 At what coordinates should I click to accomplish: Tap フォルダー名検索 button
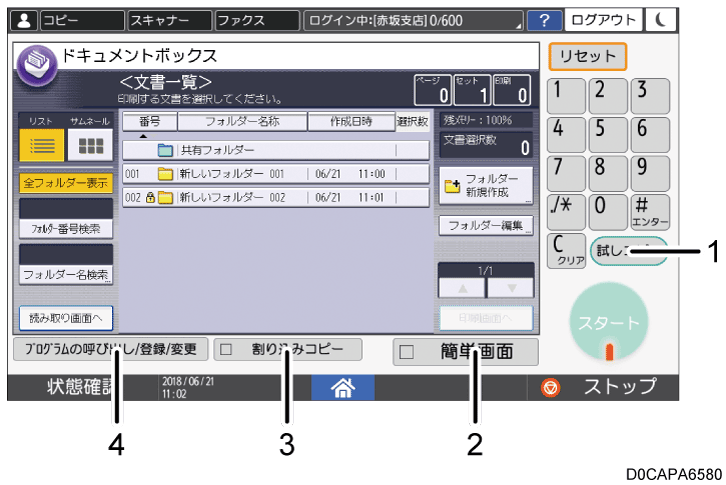tap(66, 275)
